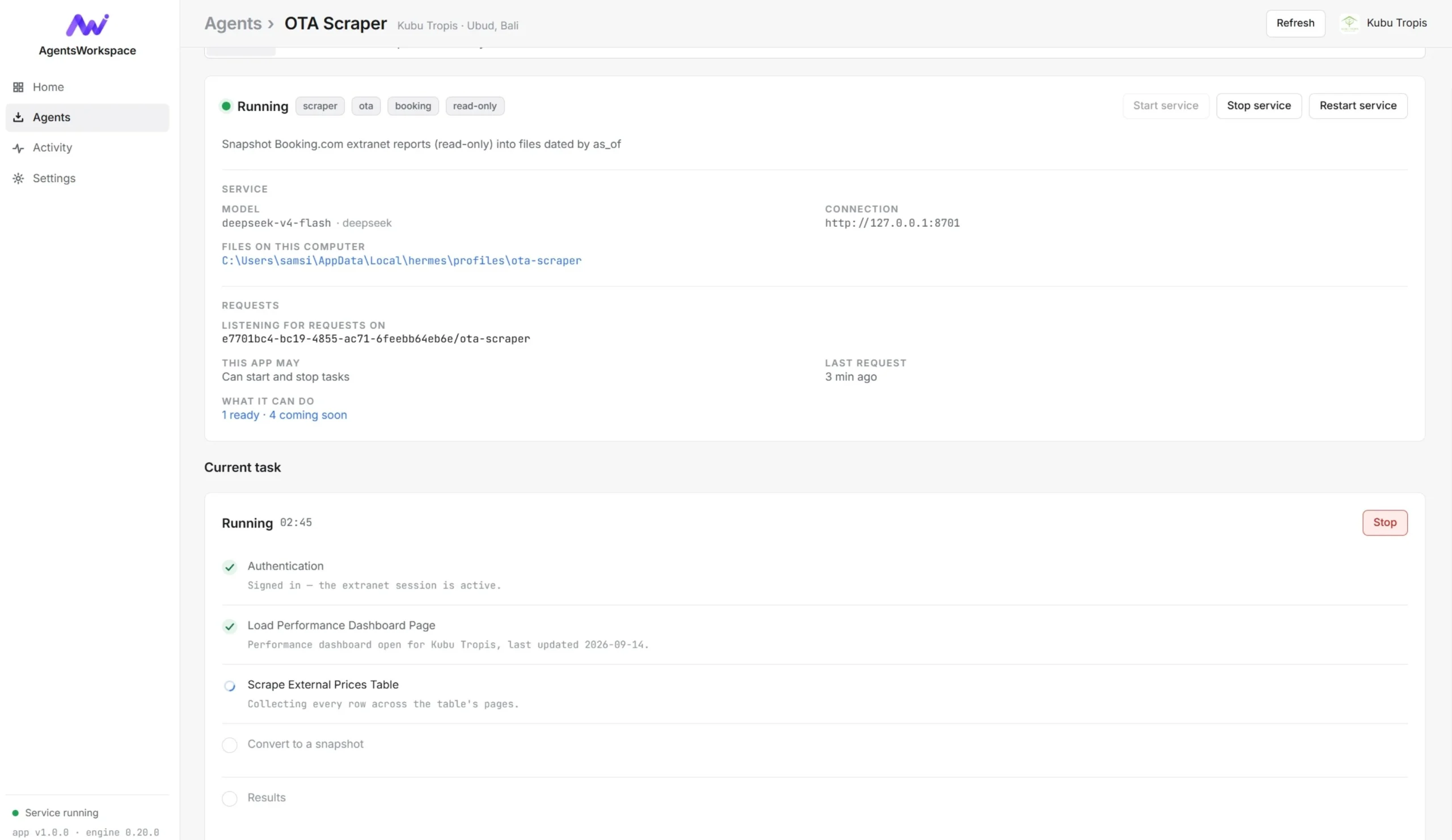The height and width of the screenshot is (840, 1452).
Task: Select Agents in the sidebar
Action: click(87, 117)
